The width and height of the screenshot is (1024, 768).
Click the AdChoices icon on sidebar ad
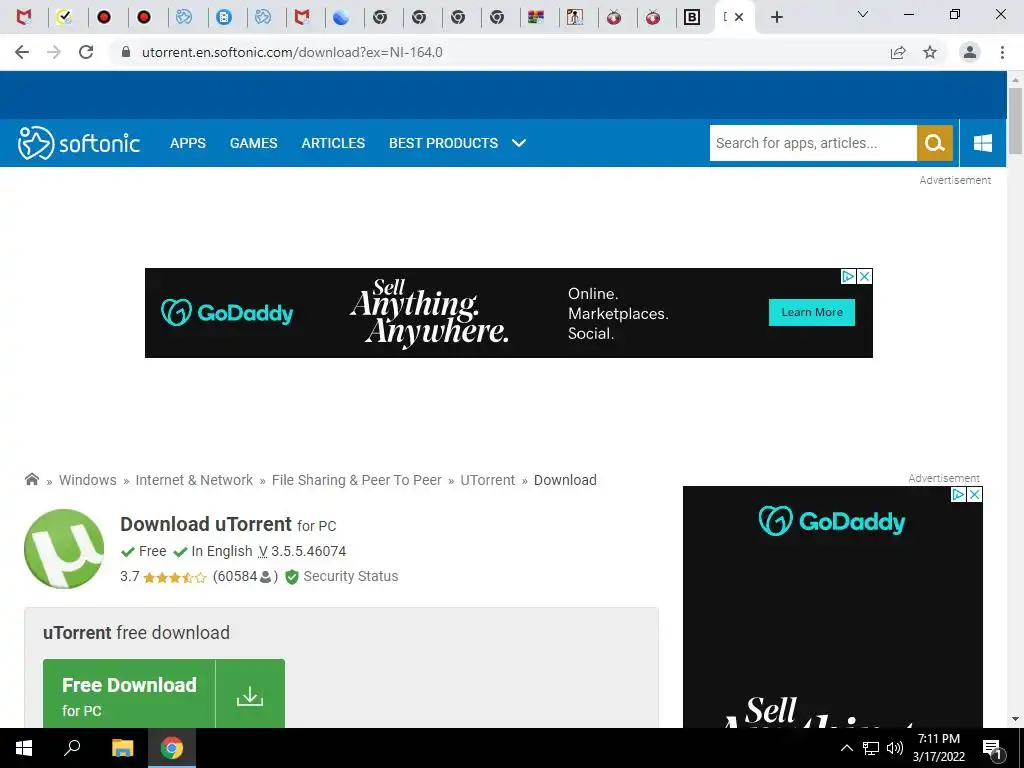(958, 494)
